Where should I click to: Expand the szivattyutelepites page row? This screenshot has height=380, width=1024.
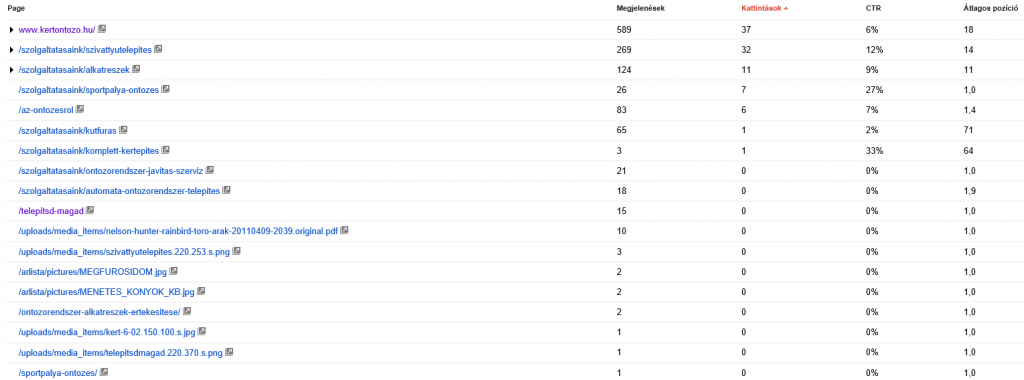coord(12,50)
